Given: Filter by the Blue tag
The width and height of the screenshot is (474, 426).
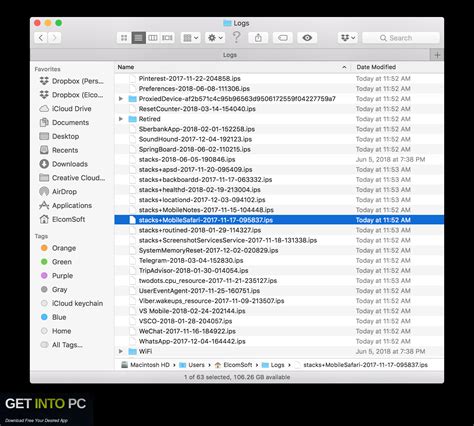Looking at the screenshot, I should [x=53, y=317].
